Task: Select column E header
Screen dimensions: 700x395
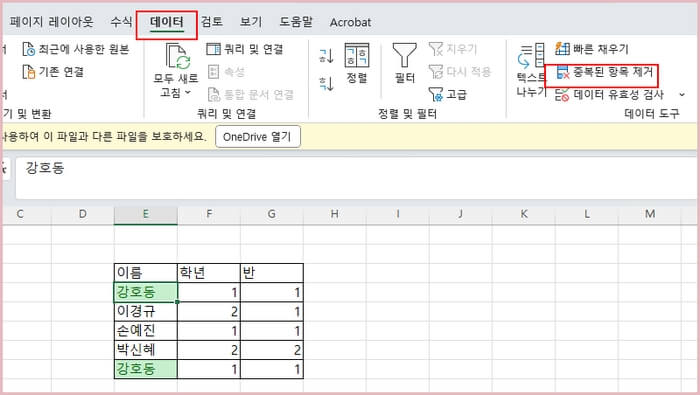Action: (x=146, y=214)
